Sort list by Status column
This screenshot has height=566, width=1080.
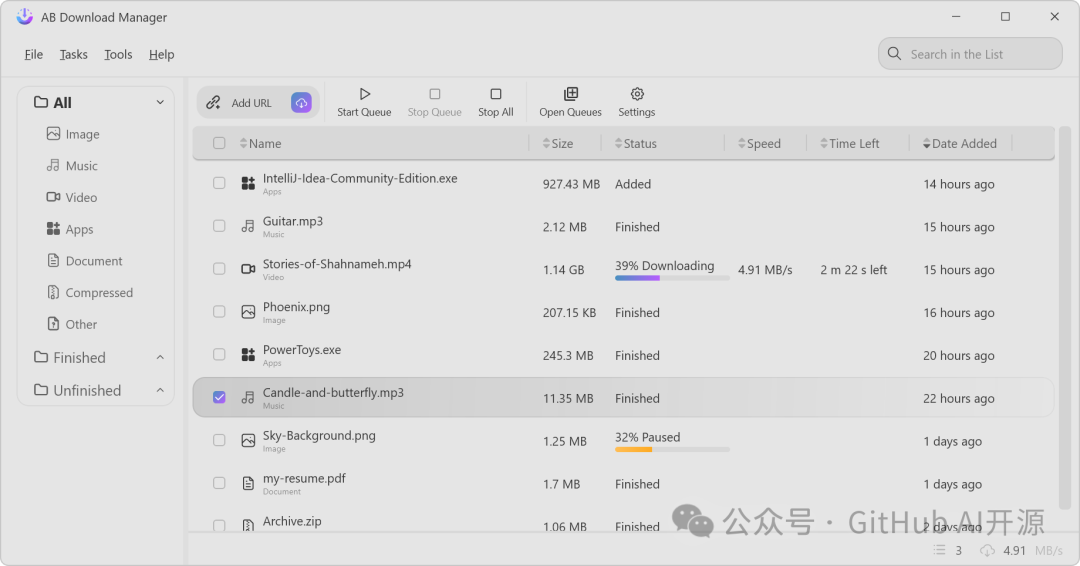[x=635, y=143]
